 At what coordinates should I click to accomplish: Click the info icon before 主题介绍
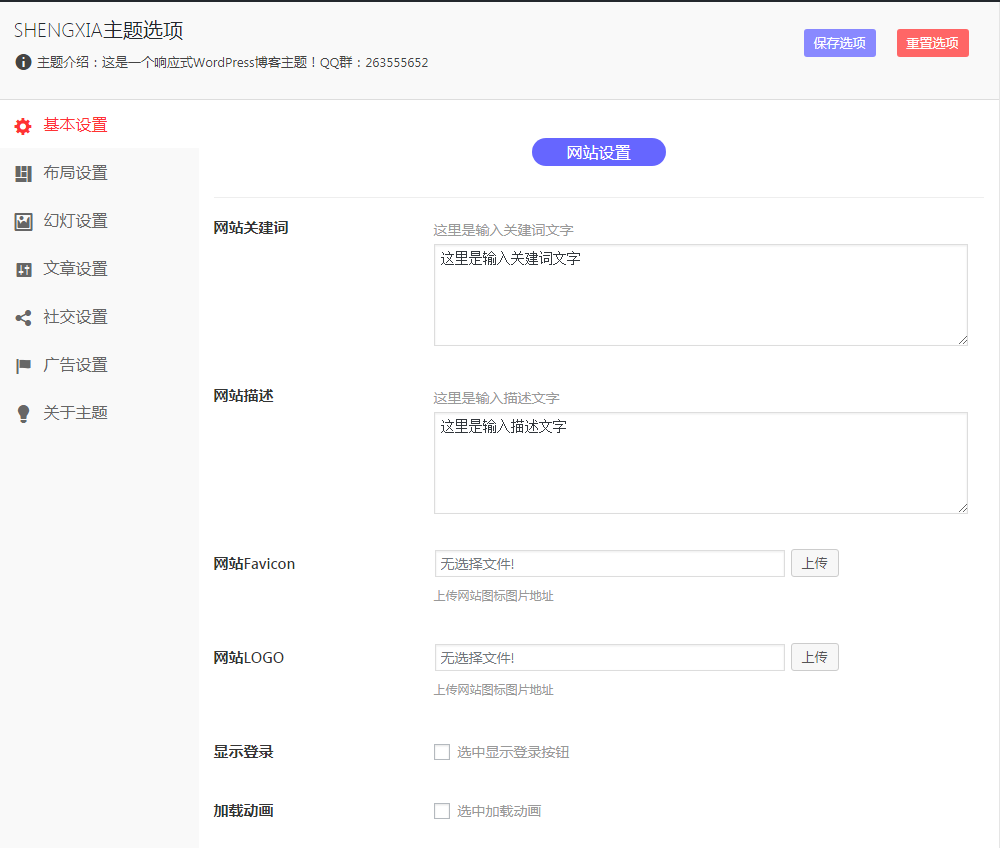pos(23,62)
